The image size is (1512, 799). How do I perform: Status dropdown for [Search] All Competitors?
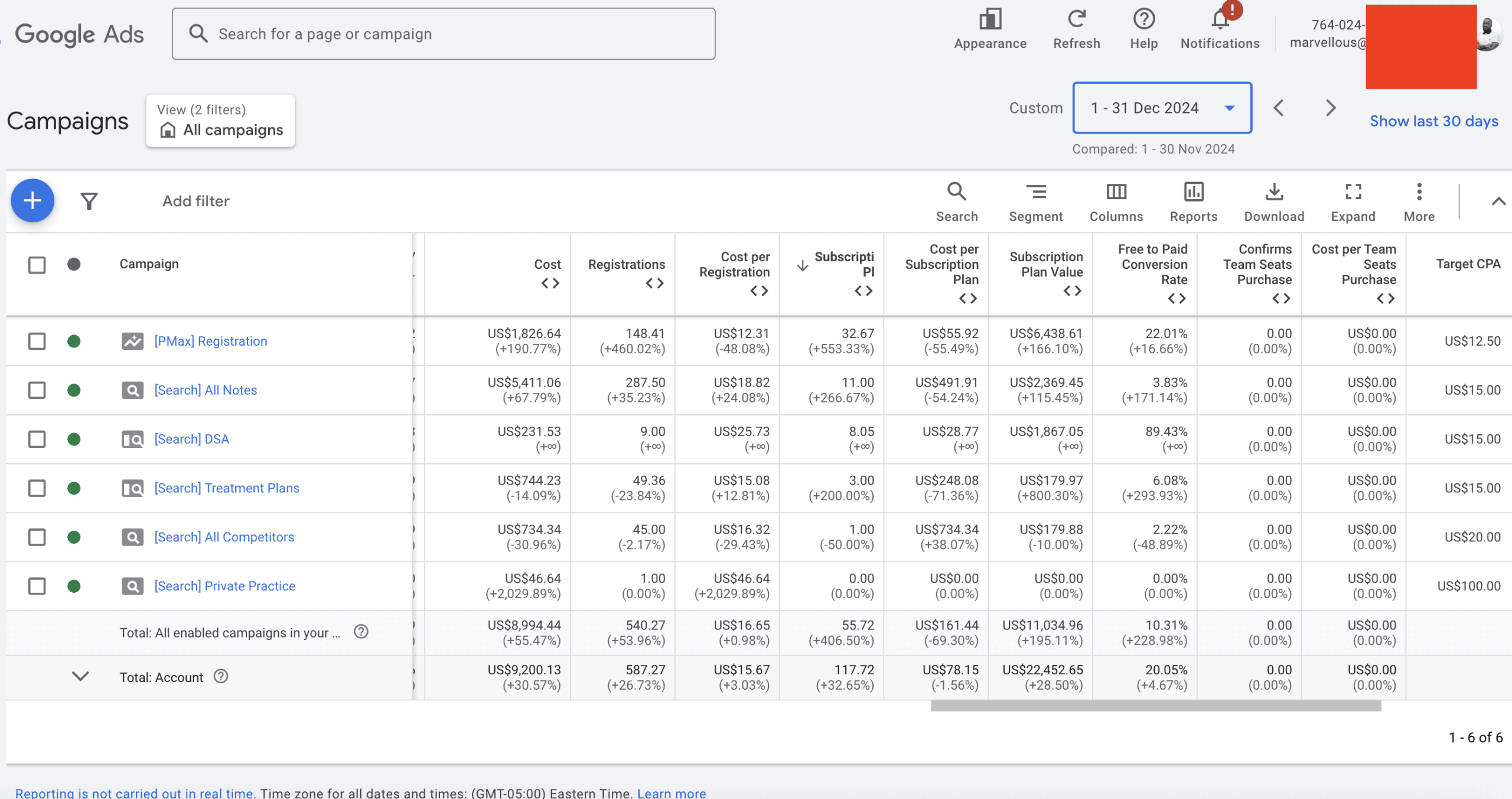click(74, 537)
